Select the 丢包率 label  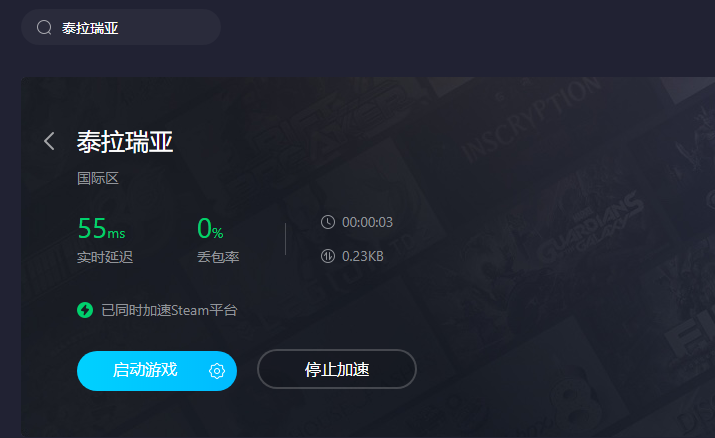[218, 257]
